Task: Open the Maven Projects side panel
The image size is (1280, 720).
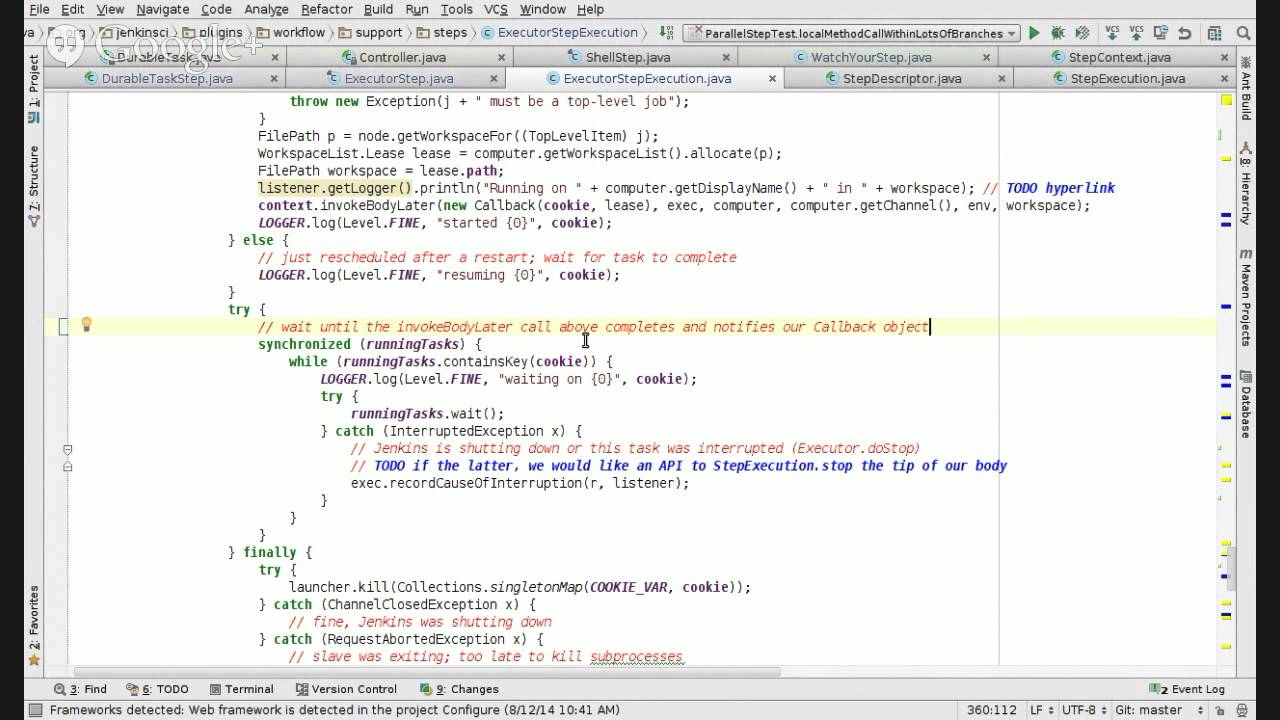Action: click(x=1246, y=297)
